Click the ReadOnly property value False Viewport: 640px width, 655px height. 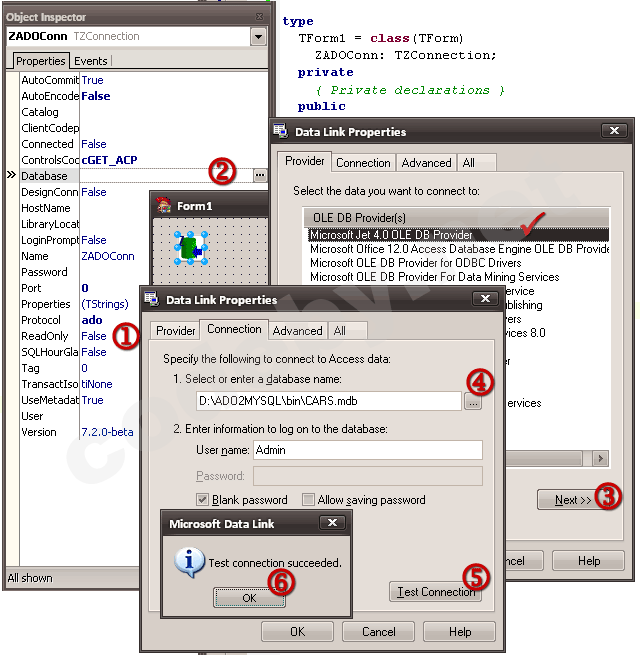coord(94,336)
